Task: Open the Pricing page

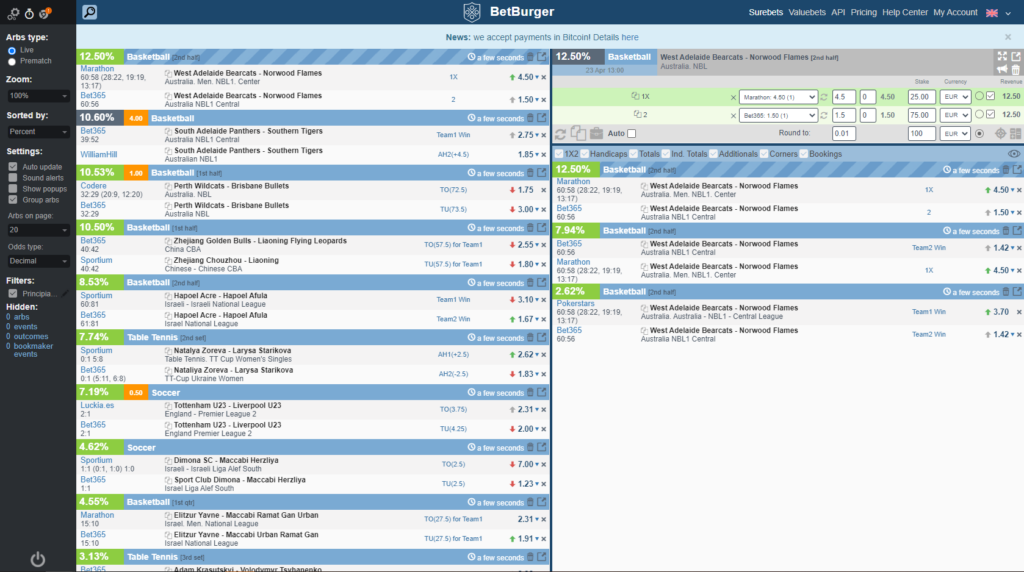Action: pyautogui.click(x=863, y=12)
